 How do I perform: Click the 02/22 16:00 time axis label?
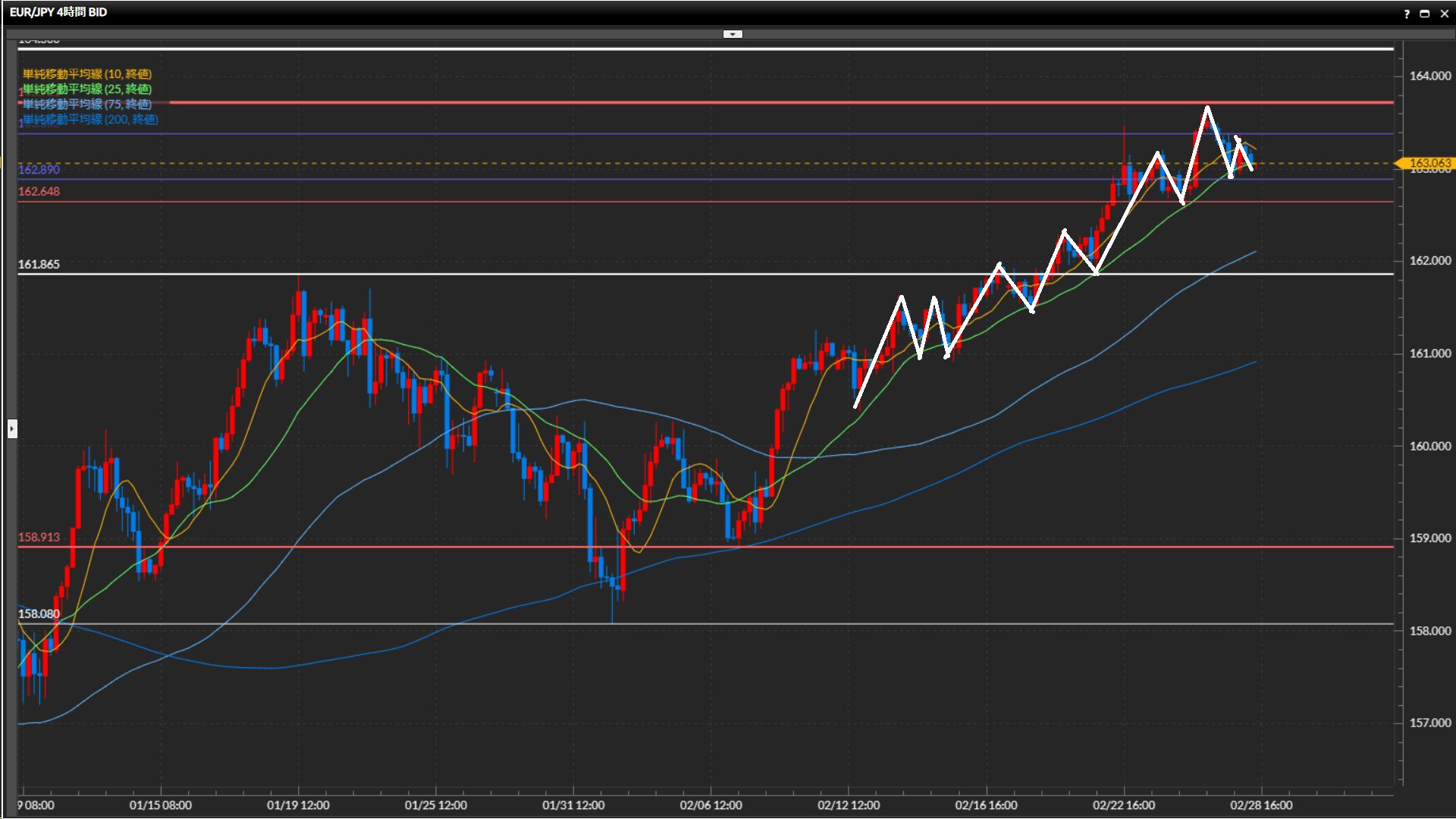(x=1123, y=805)
